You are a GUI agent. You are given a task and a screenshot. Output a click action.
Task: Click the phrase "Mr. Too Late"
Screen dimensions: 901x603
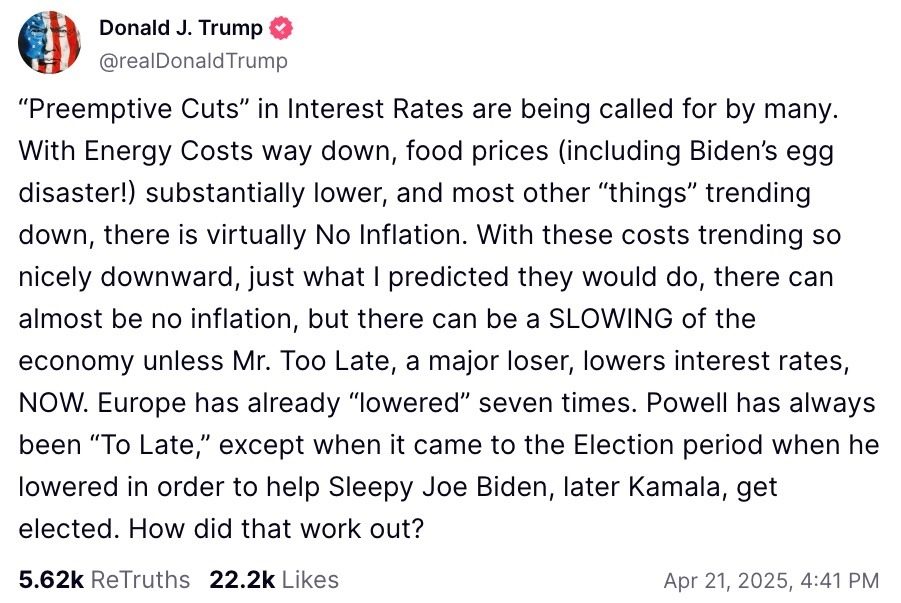pyautogui.click(x=314, y=361)
